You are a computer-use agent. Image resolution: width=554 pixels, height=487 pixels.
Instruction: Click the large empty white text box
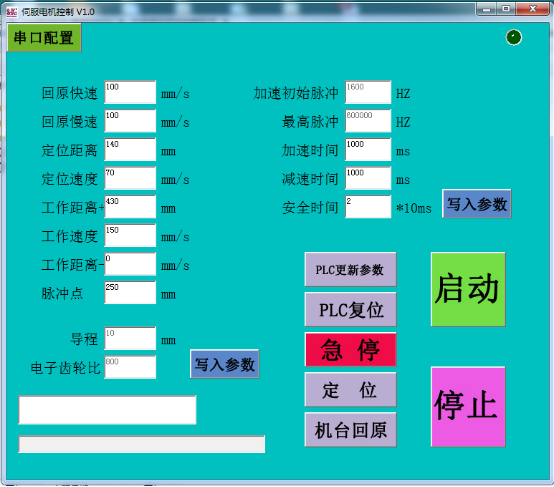[107, 410]
